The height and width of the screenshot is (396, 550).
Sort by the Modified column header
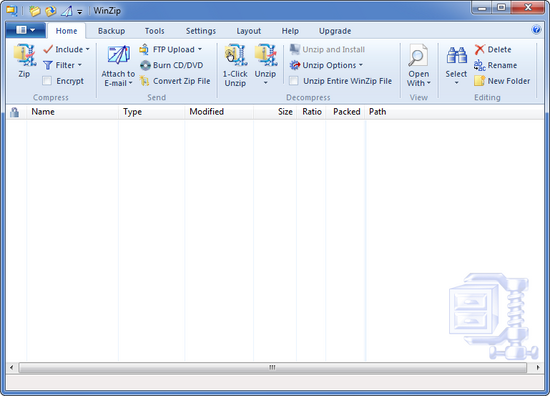219,112
